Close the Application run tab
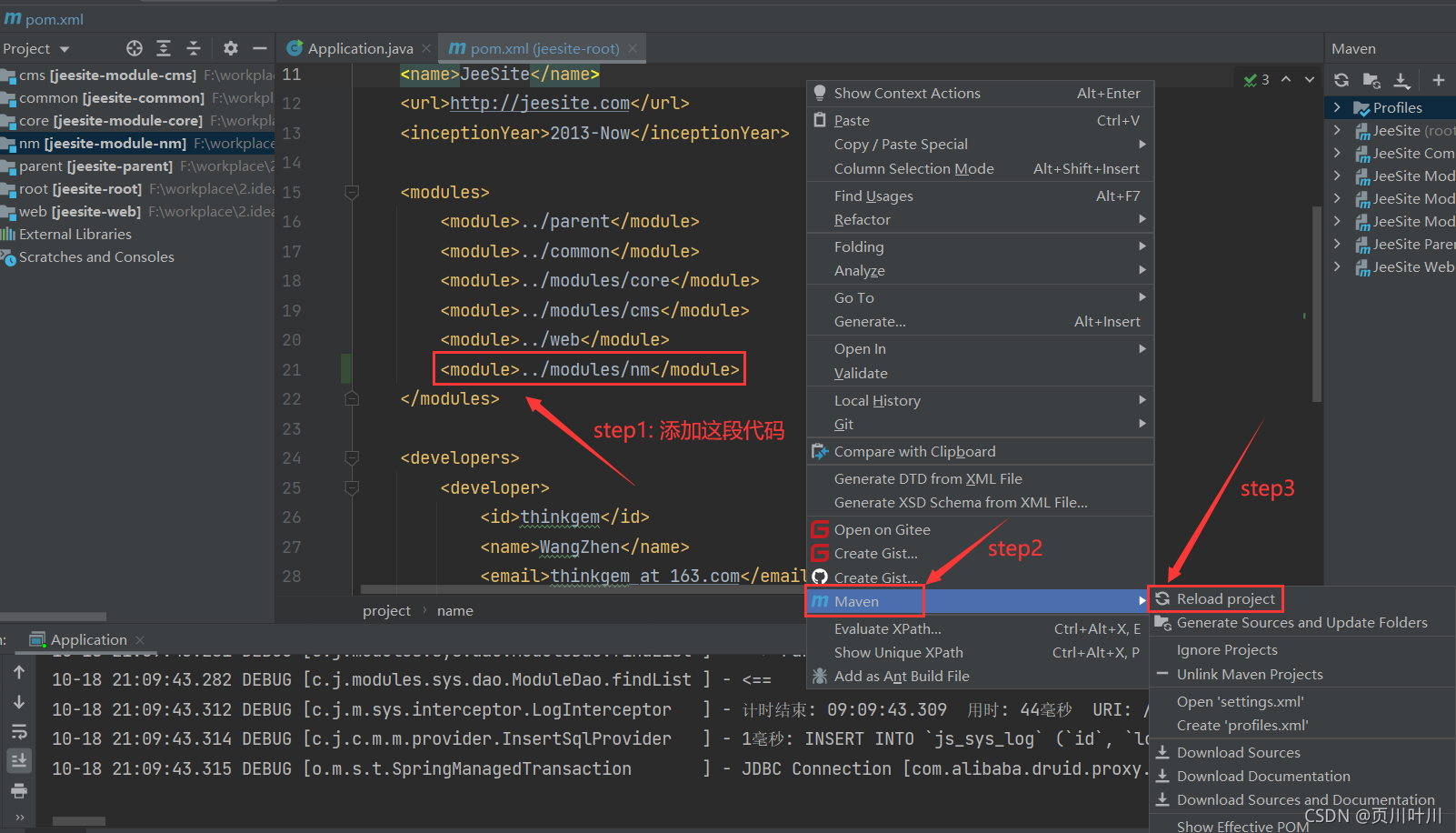 140,640
